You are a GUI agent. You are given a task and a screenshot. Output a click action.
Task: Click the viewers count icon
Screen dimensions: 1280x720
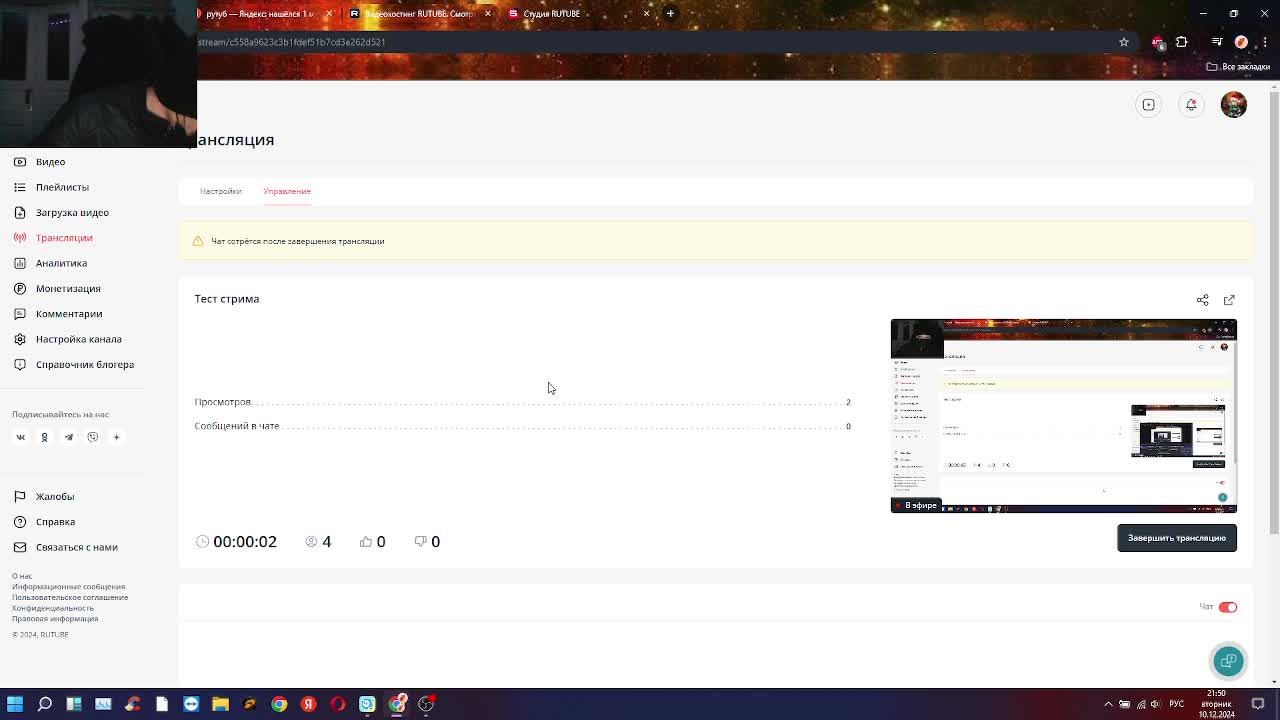coord(311,541)
